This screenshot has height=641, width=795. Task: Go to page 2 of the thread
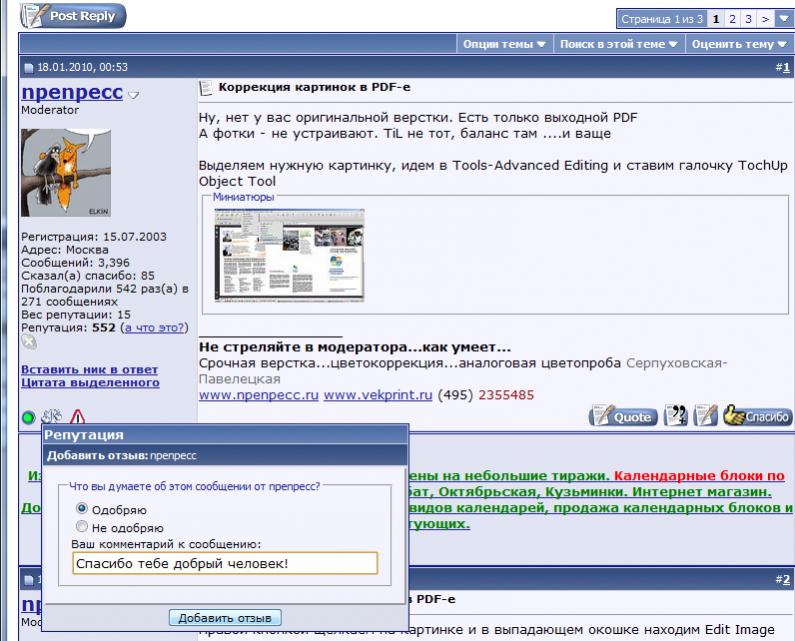[732, 19]
